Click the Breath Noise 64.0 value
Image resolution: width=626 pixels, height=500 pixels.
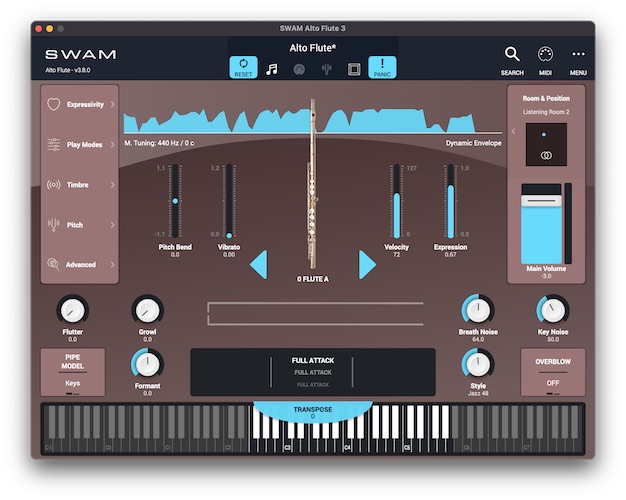478,339
